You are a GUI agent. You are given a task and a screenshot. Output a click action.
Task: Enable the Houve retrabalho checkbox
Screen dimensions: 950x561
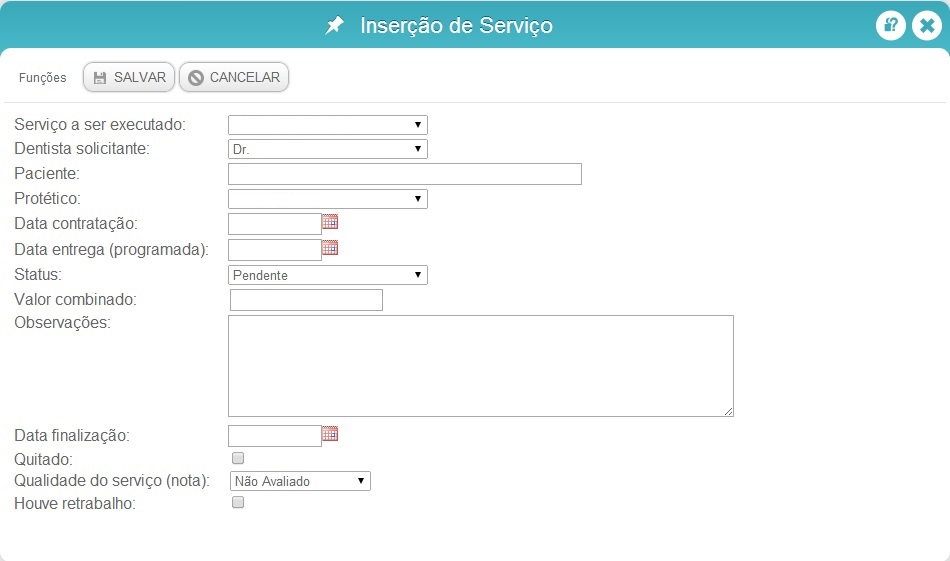[238, 502]
